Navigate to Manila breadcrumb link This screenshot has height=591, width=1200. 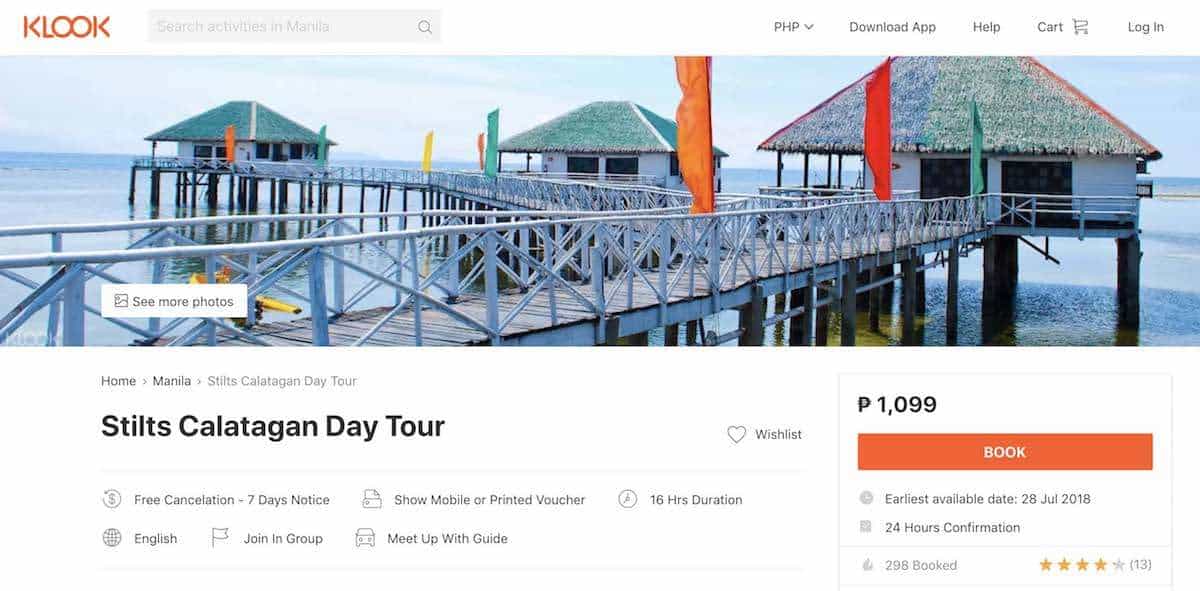click(x=171, y=381)
